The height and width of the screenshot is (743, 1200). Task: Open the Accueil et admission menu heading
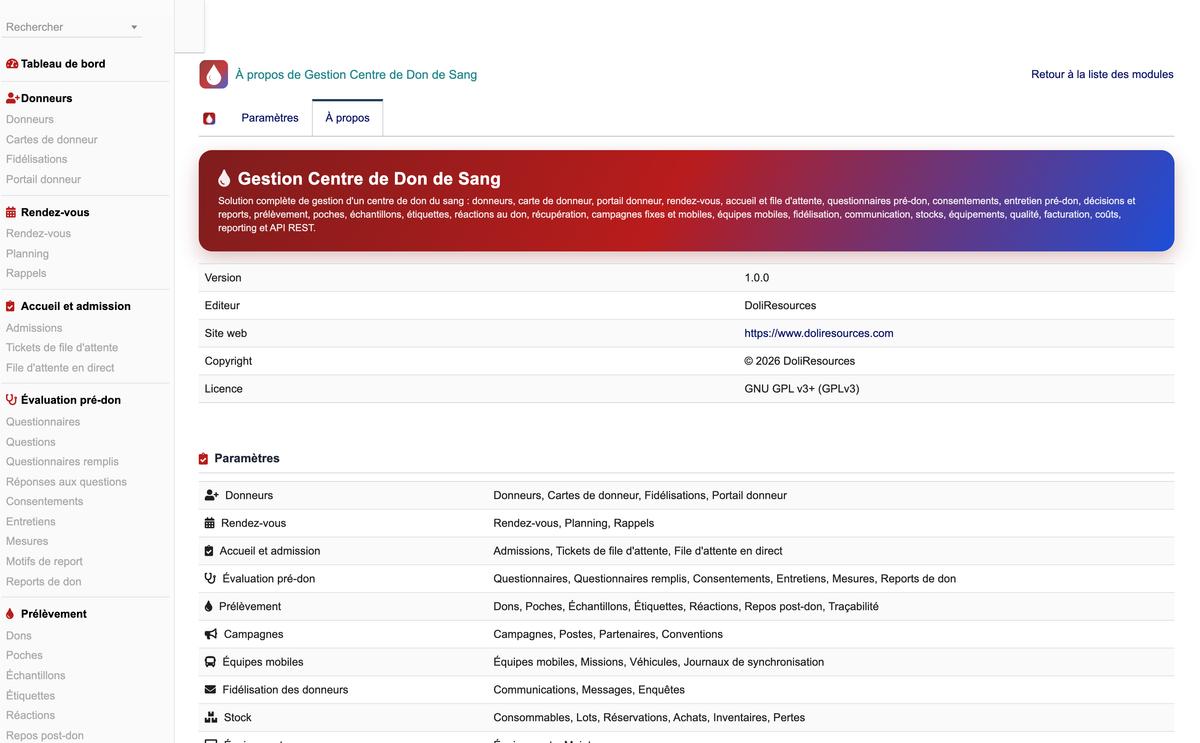coord(76,307)
